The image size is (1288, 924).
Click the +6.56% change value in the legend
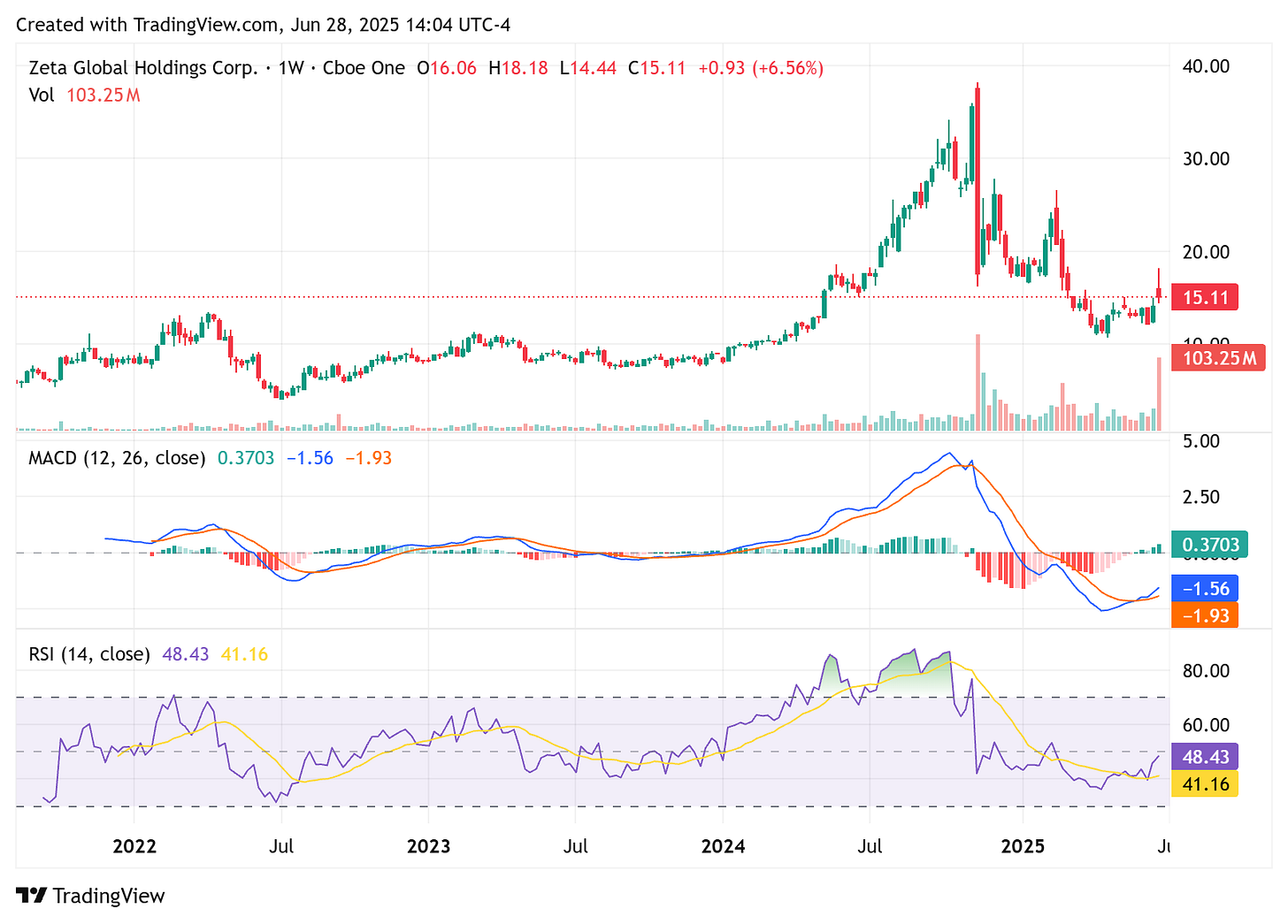786,67
